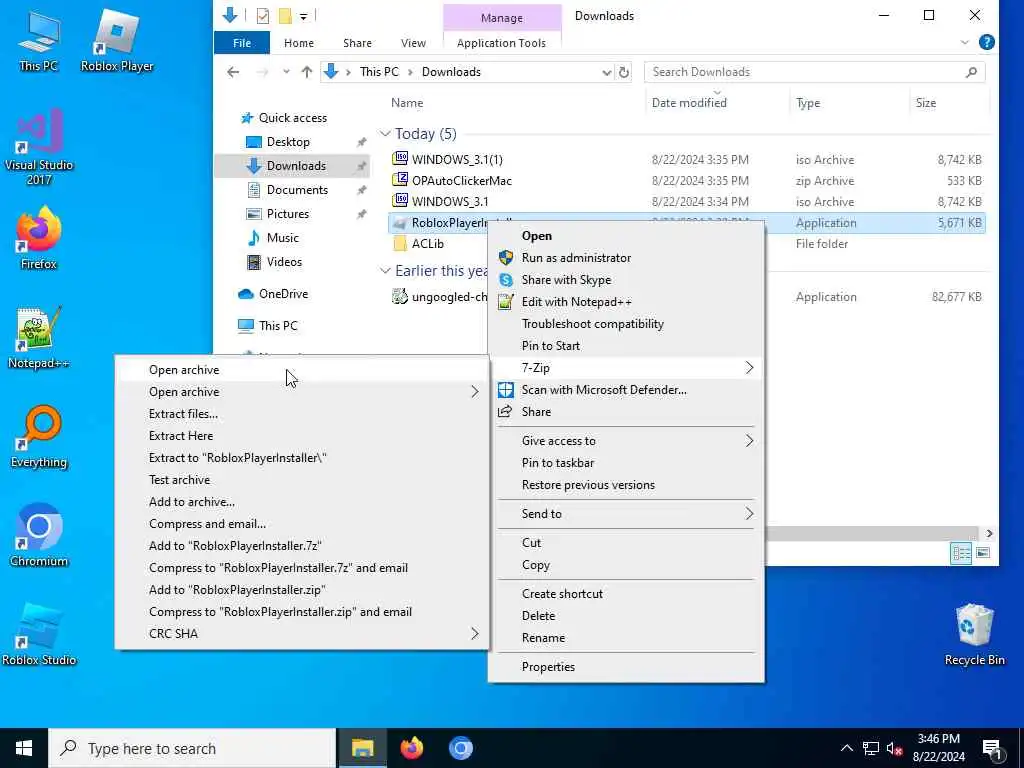The height and width of the screenshot is (768, 1024).
Task: Go up one folder level arrow
Action: (306, 72)
